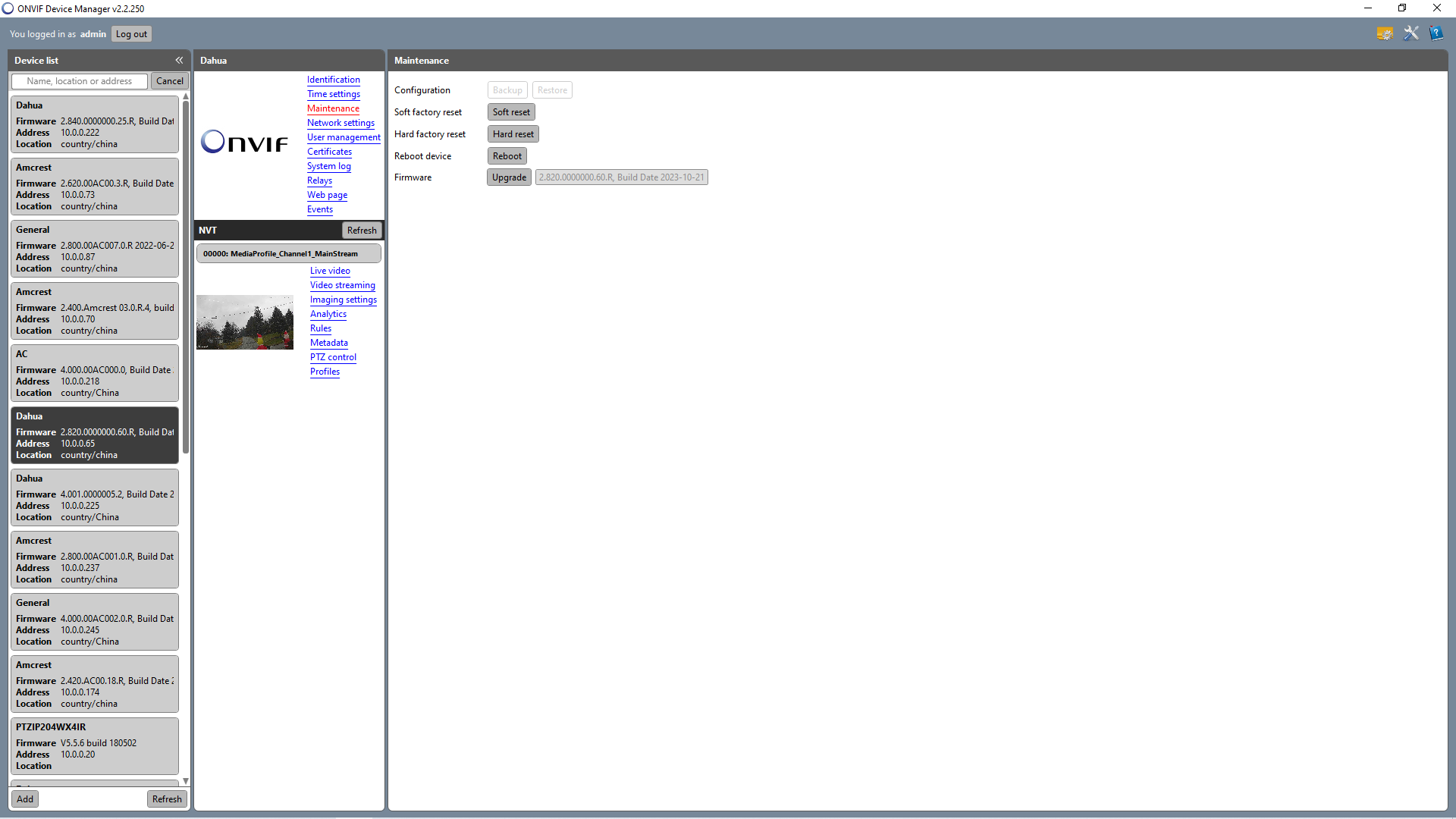This screenshot has width=1456, height=819.
Task: Select PTZIP204WX4IR device in list
Action: pyautogui.click(x=95, y=746)
